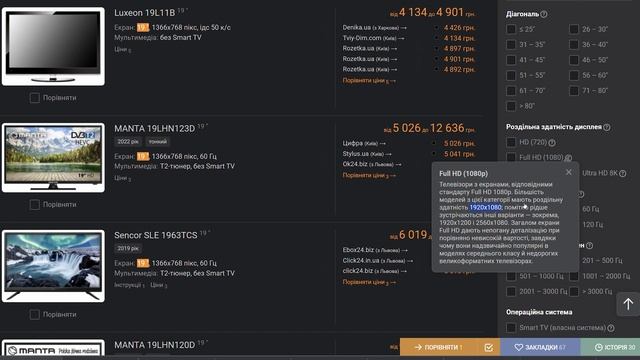Show help for Ultra HD 8K option
The height and width of the screenshot is (360, 640).
[x=622, y=173]
